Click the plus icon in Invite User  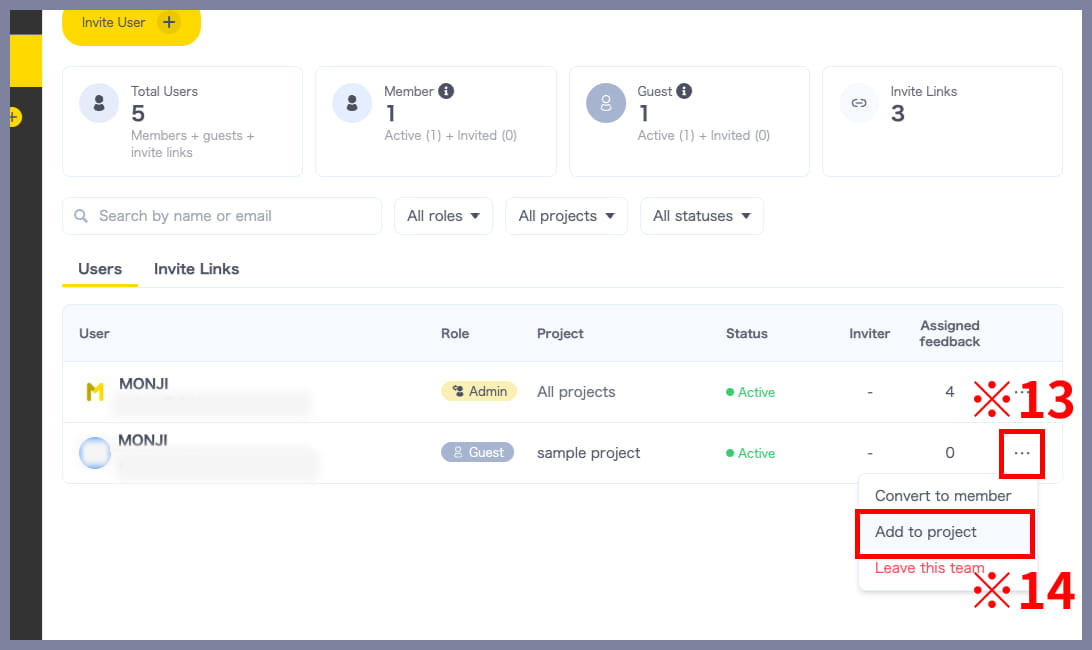pos(169,22)
